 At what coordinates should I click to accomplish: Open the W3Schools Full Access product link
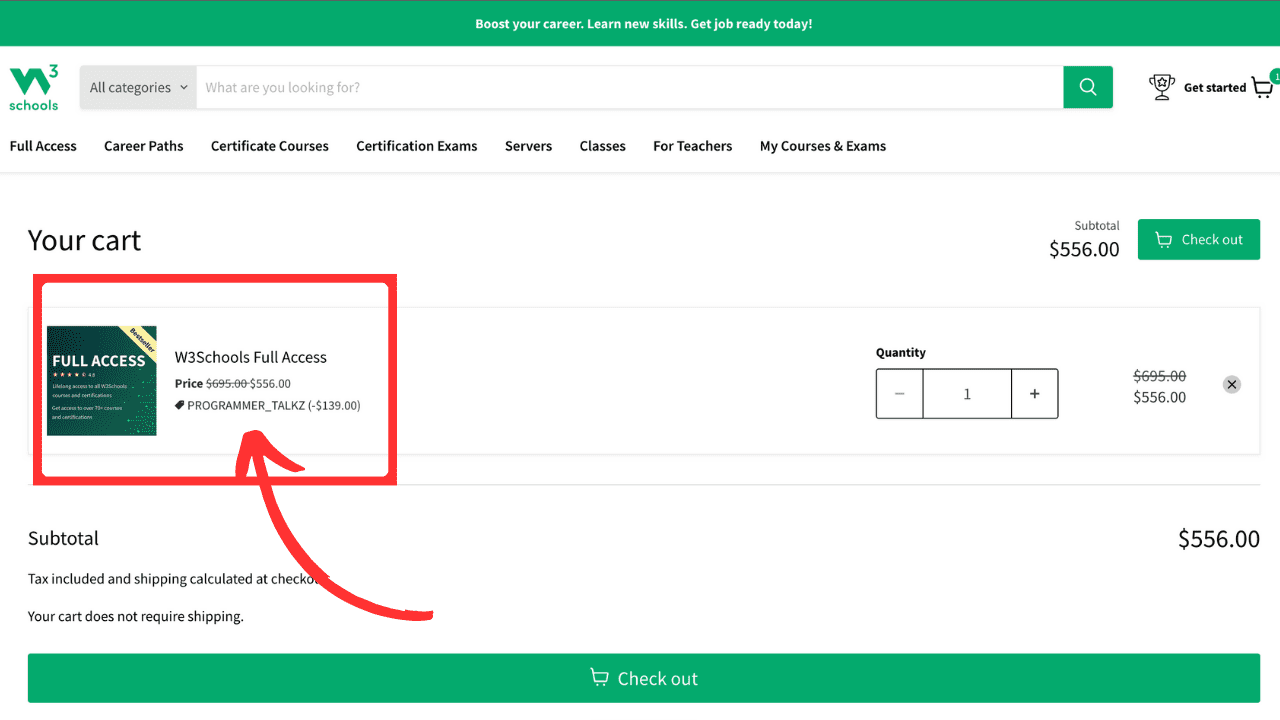pos(251,357)
